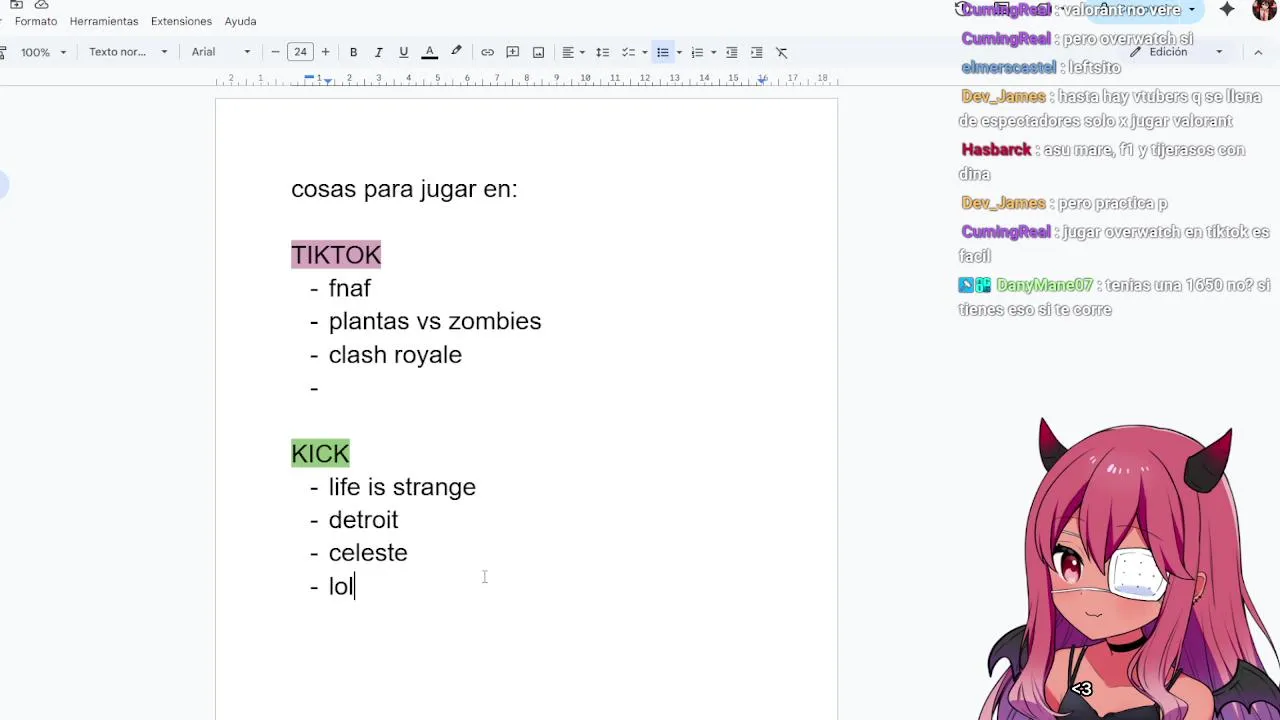Click the 'fnaf' list item
Viewport: 1280px width, 720px height.
pos(350,288)
